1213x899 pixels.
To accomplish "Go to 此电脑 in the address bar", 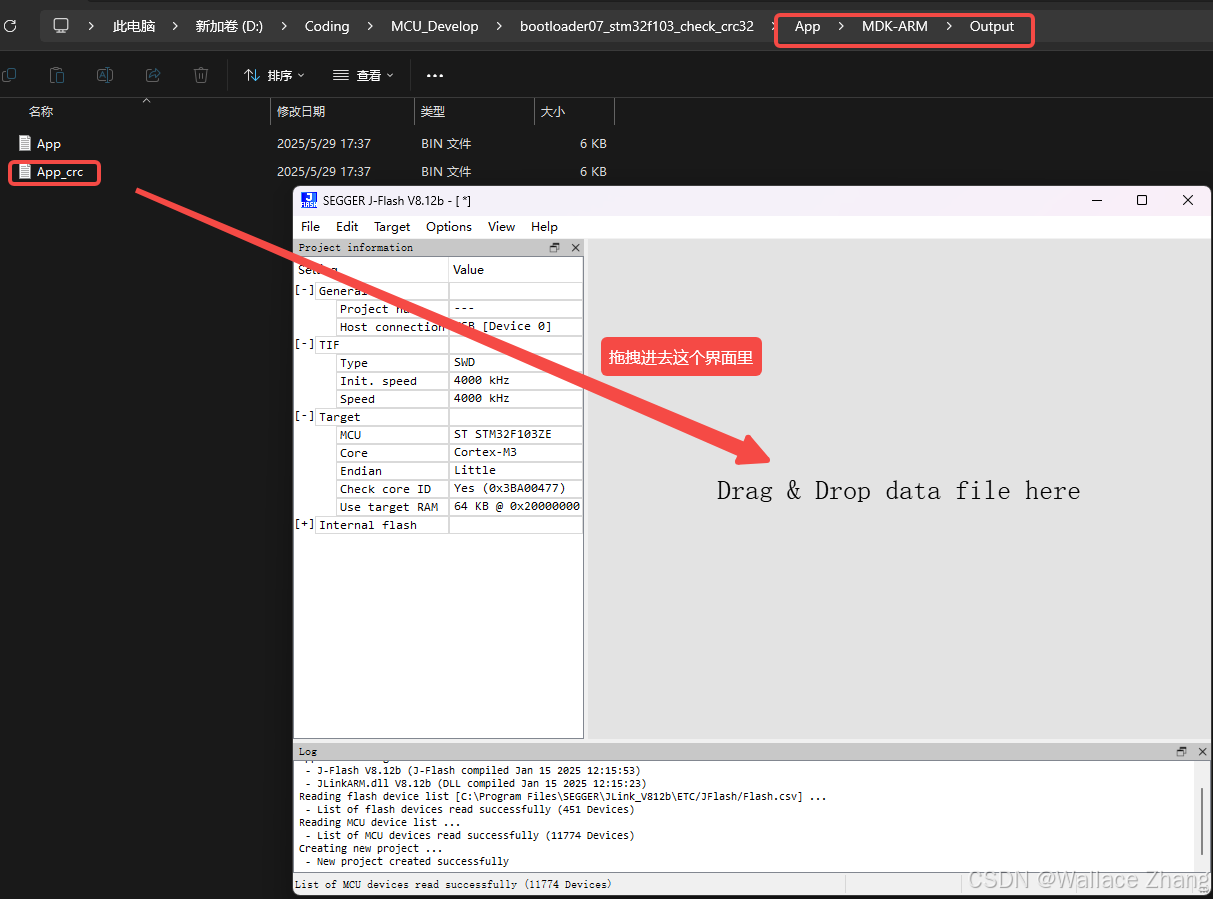I will (134, 26).
